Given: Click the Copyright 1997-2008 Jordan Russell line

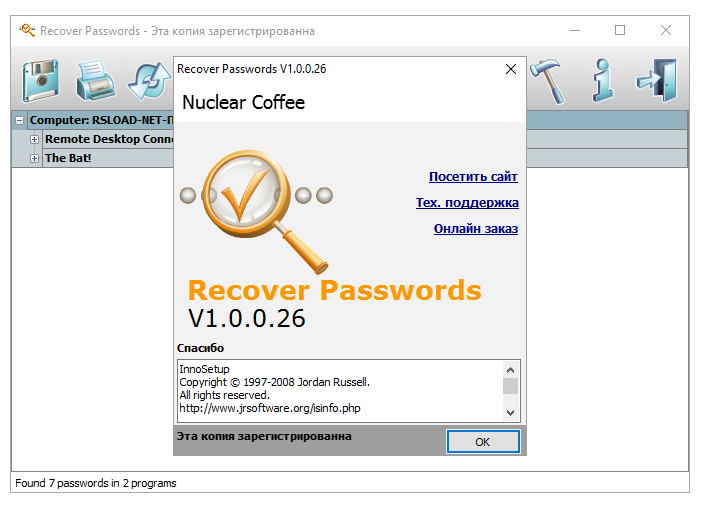Looking at the screenshot, I should click(275, 382).
